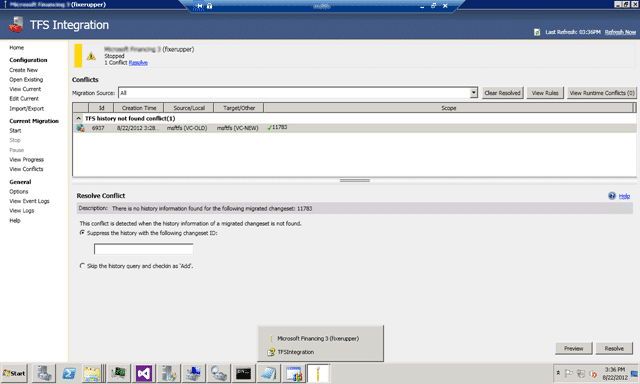The image size is (640, 384).
Task: Launch PowerShell from the taskbar
Action: [69, 373]
